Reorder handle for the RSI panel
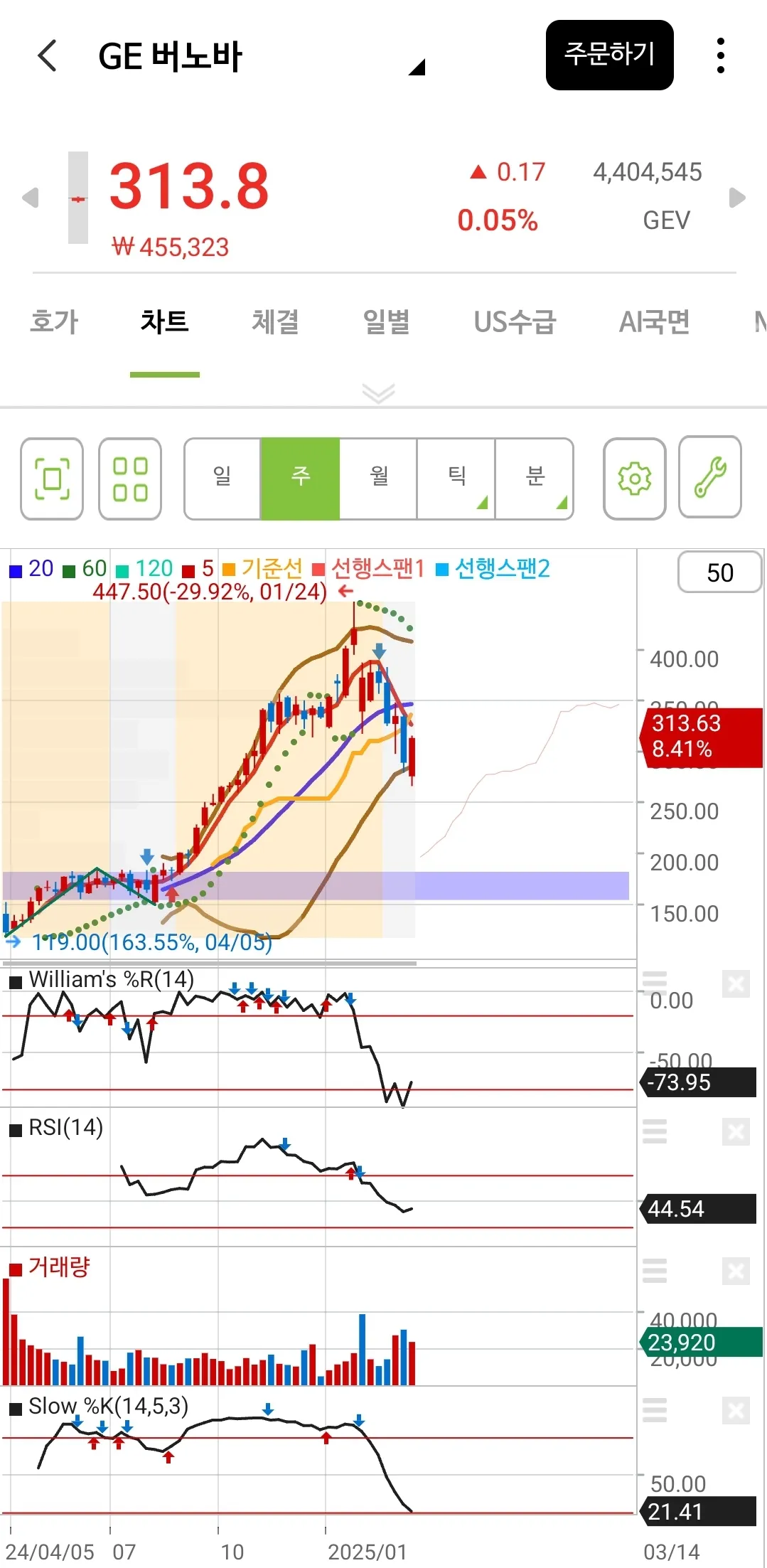The image size is (767, 1568). click(655, 1131)
